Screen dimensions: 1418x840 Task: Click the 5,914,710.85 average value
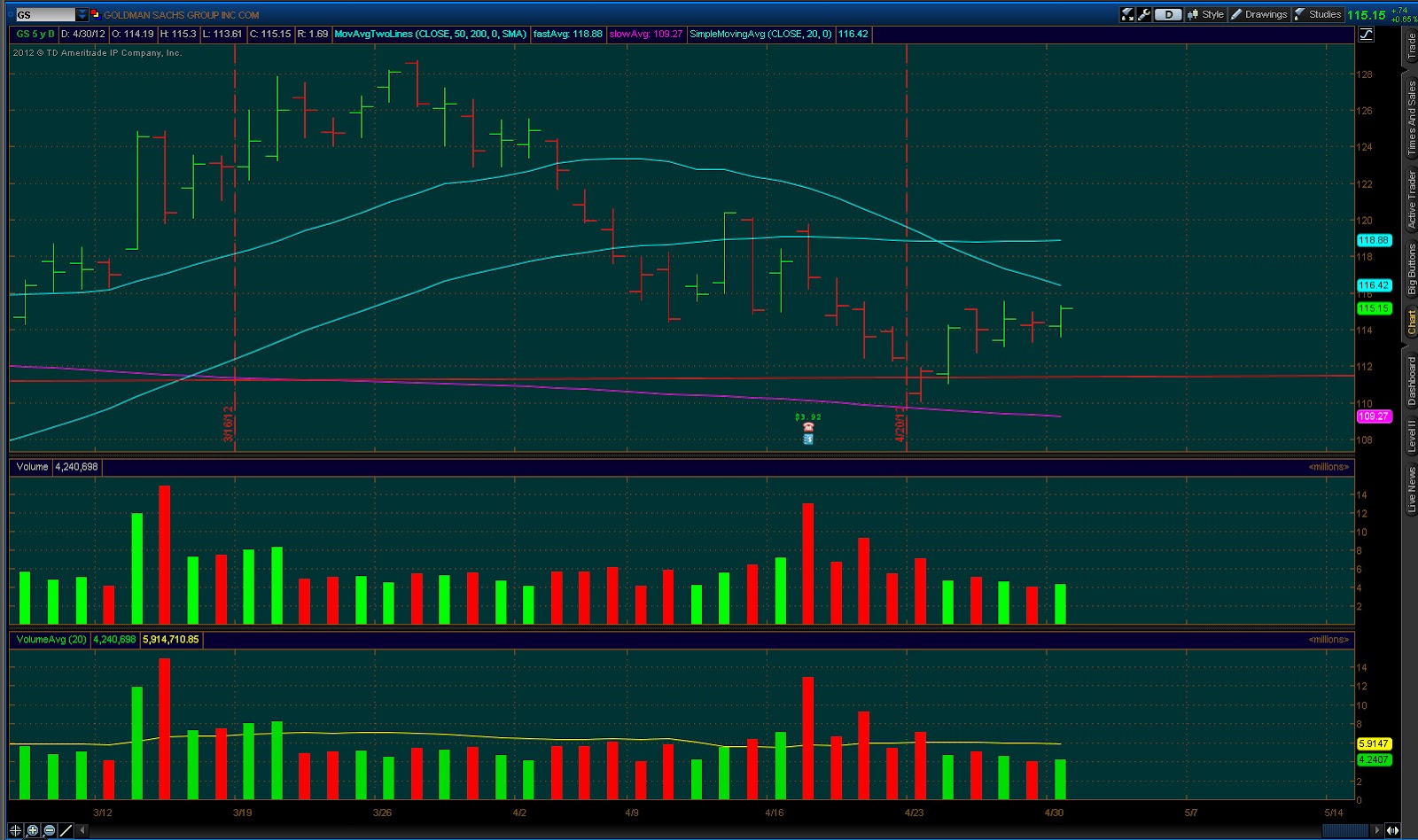[x=171, y=639]
